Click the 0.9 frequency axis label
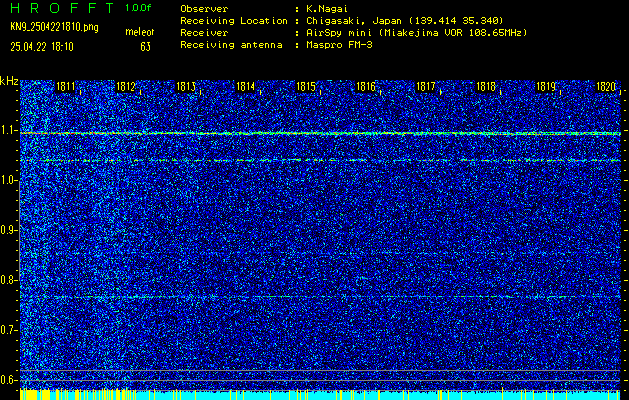Screen dimensions: 629x400 pos(8,230)
